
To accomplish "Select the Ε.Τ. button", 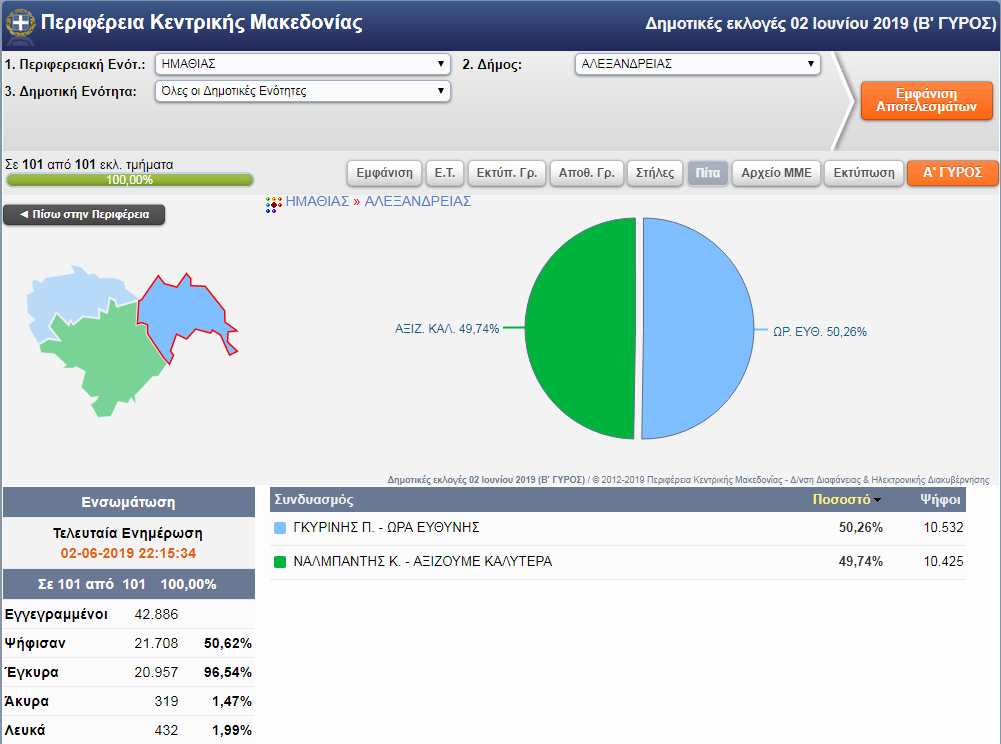I will pyautogui.click(x=444, y=173).
